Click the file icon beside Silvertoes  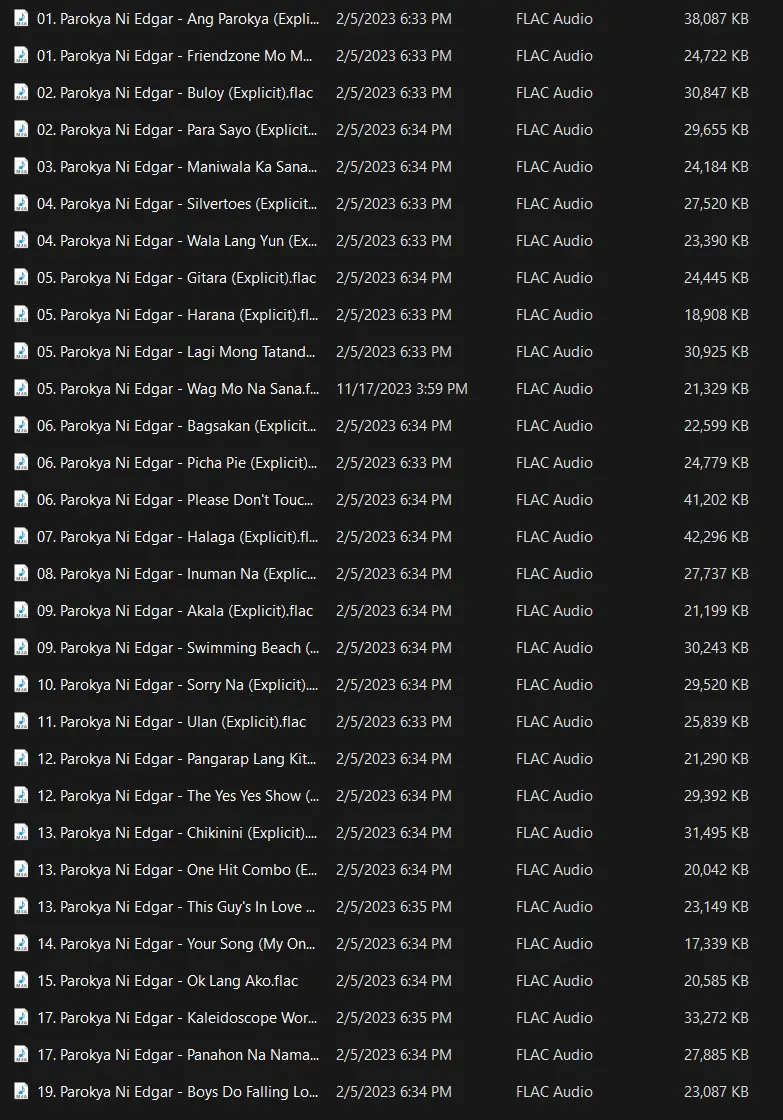coord(21,204)
